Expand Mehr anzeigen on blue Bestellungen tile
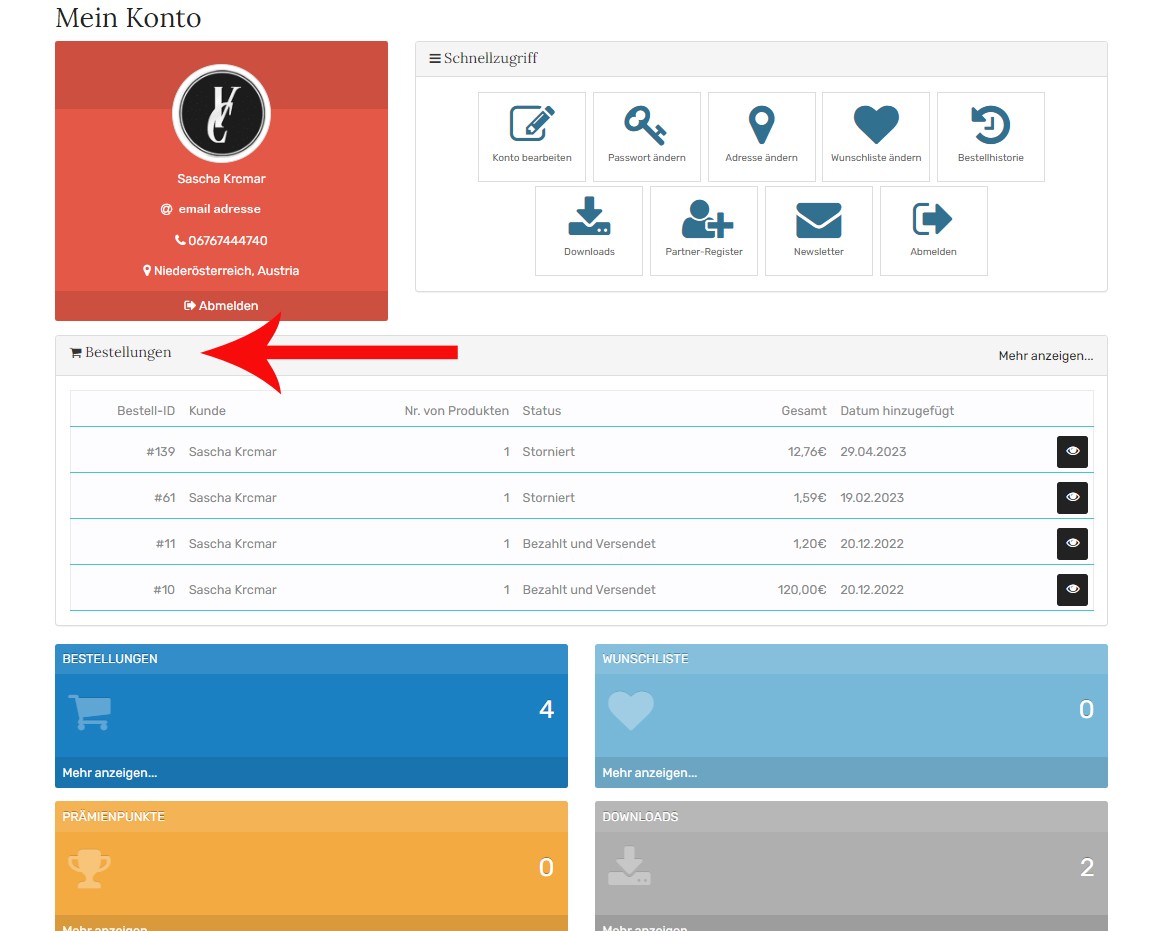This screenshot has height=931, width=1162. [x=110, y=773]
